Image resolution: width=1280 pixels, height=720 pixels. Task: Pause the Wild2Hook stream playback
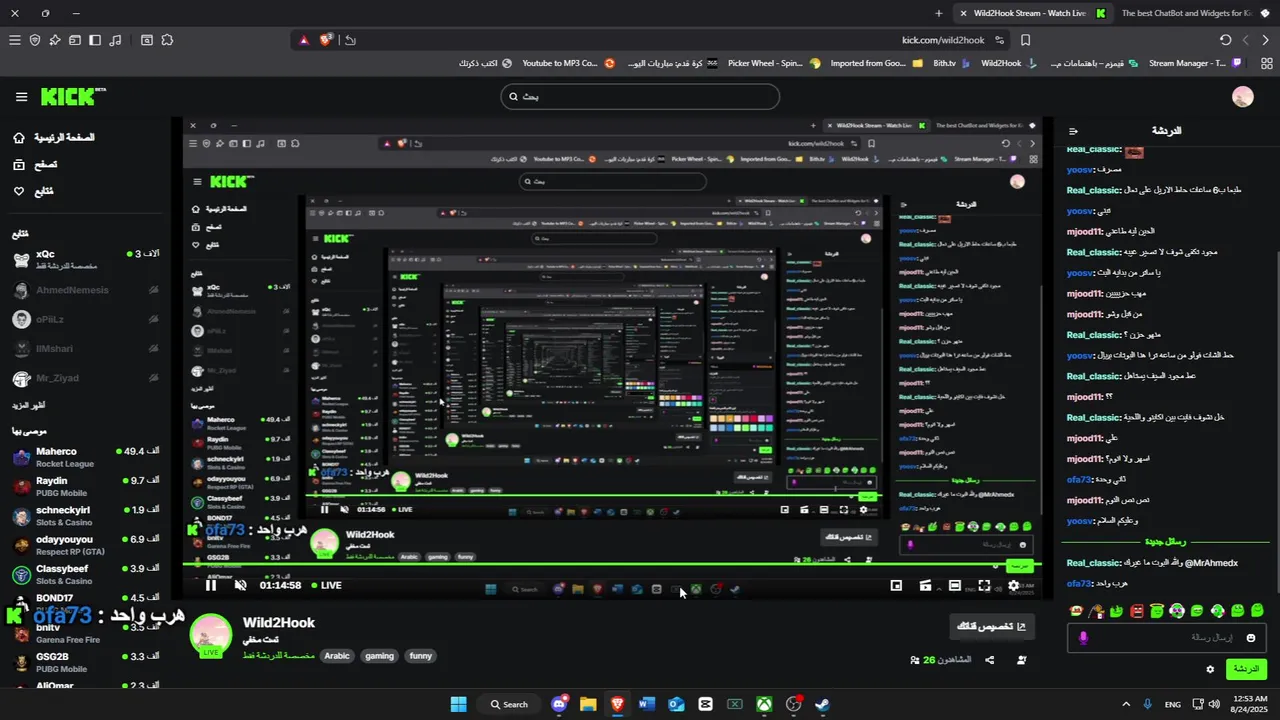(x=211, y=585)
